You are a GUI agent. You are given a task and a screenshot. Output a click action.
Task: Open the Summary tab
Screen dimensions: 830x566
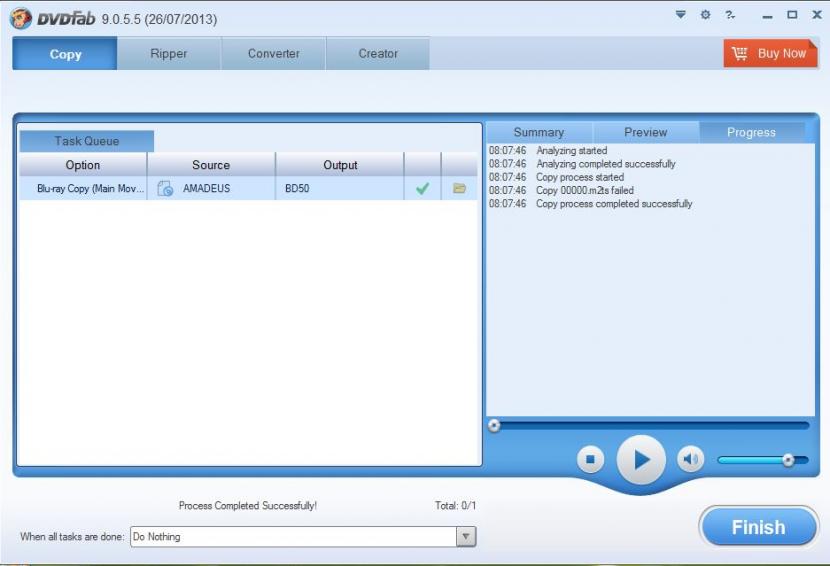539,132
